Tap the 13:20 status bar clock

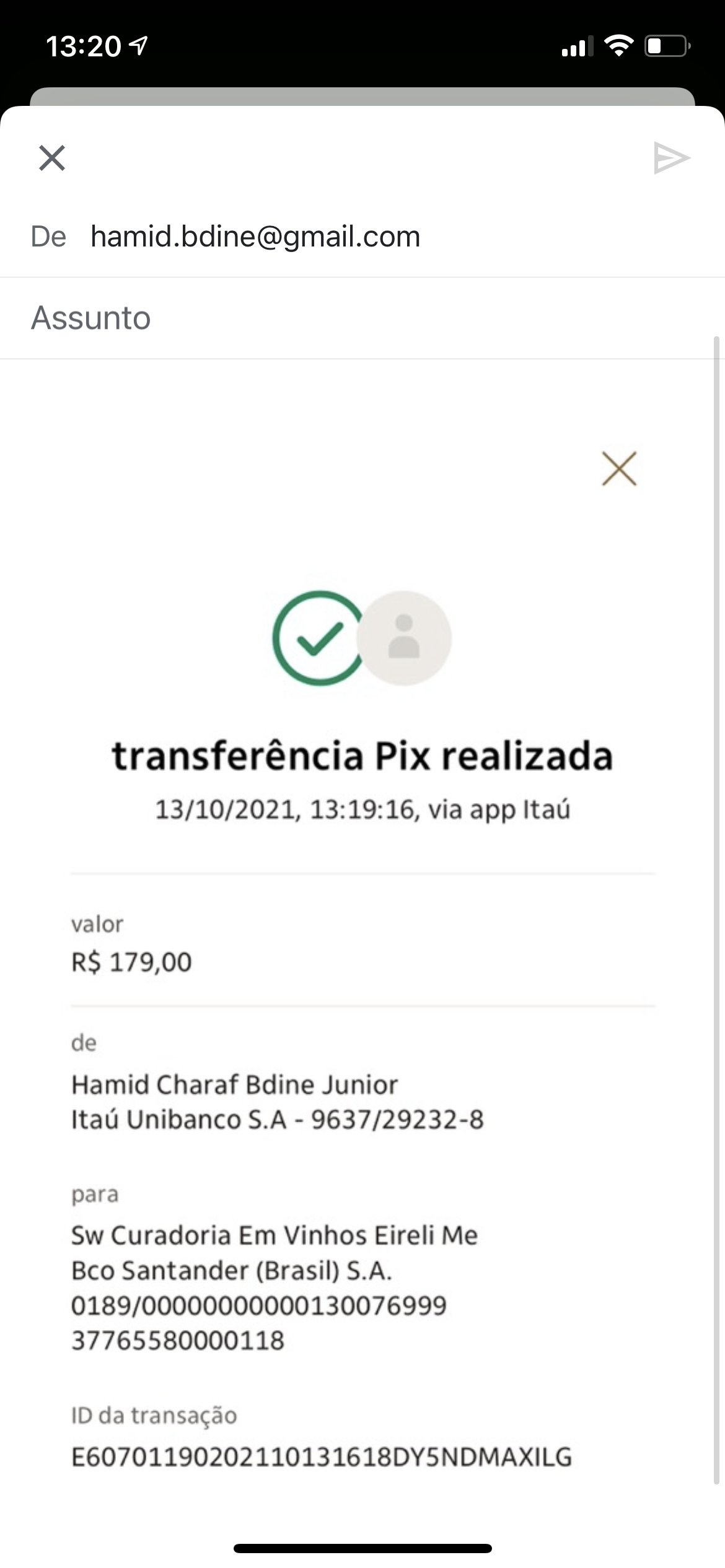tap(83, 46)
